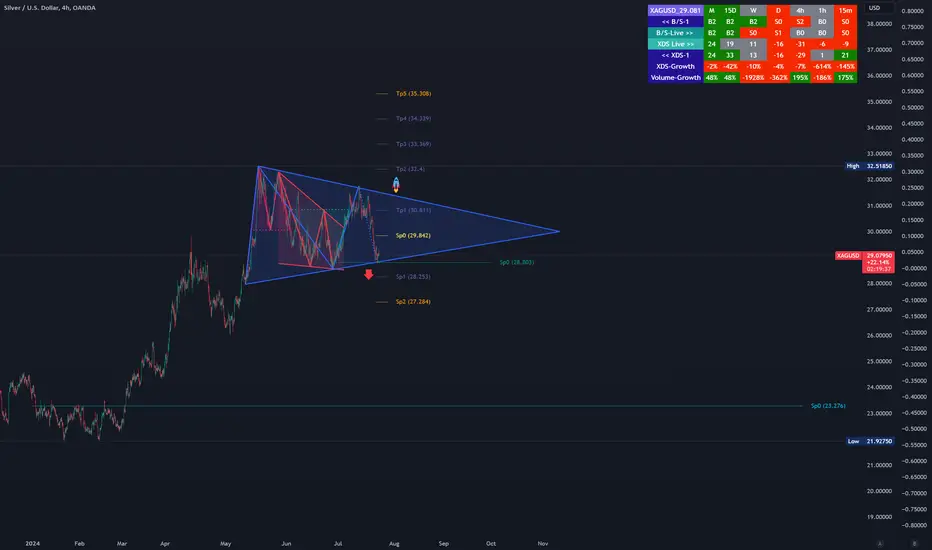
Task: Click the green Sp0 (28.803) label
Action: coord(517,262)
